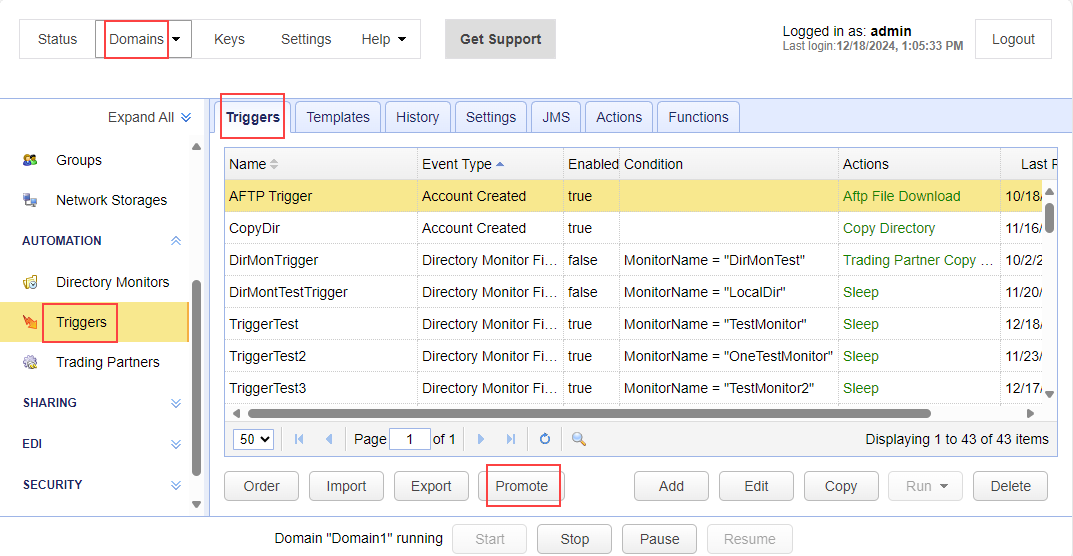Click the Groups icon in sidebar
The image size is (1073, 556).
(x=31, y=160)
